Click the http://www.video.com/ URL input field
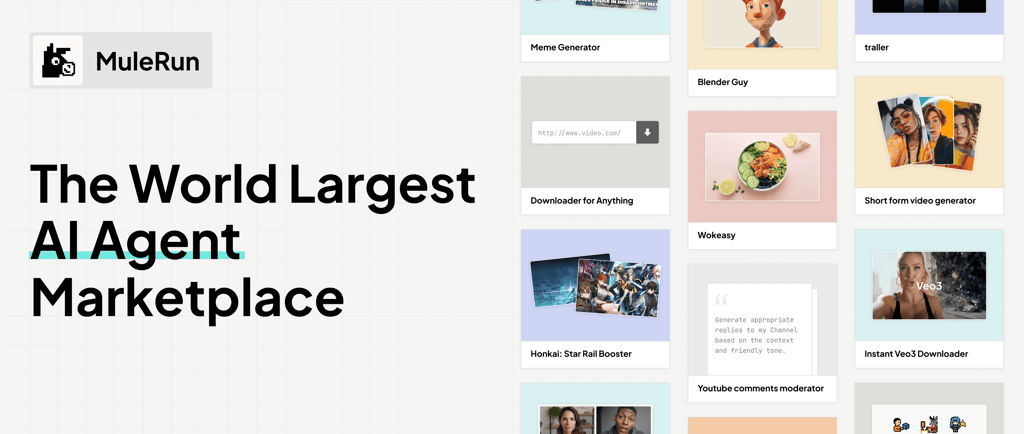The width and height of the screenshot is (1024, 434). [x=584, y=132]
